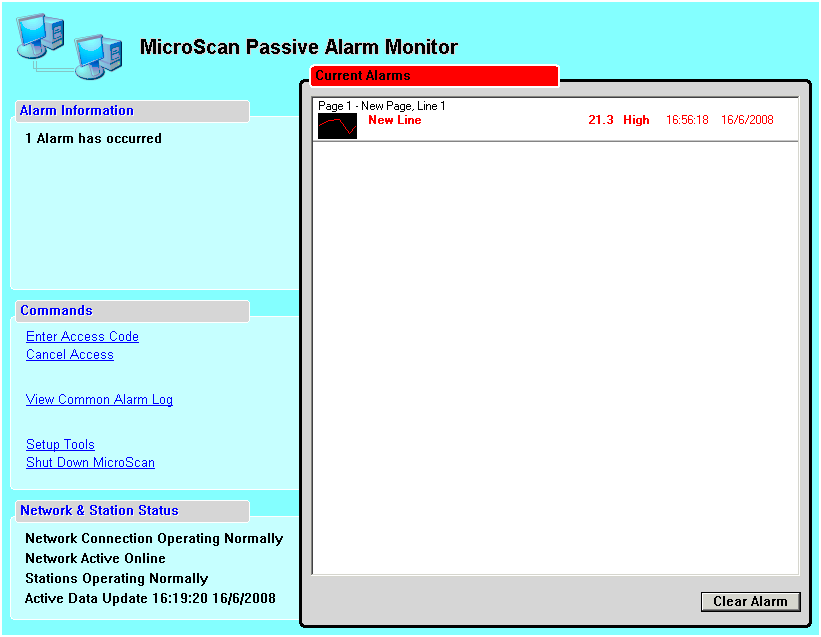Click the Network & Station Status header
Image resolution: width=821 pixels, height=637 pixels.
point(132,511)
